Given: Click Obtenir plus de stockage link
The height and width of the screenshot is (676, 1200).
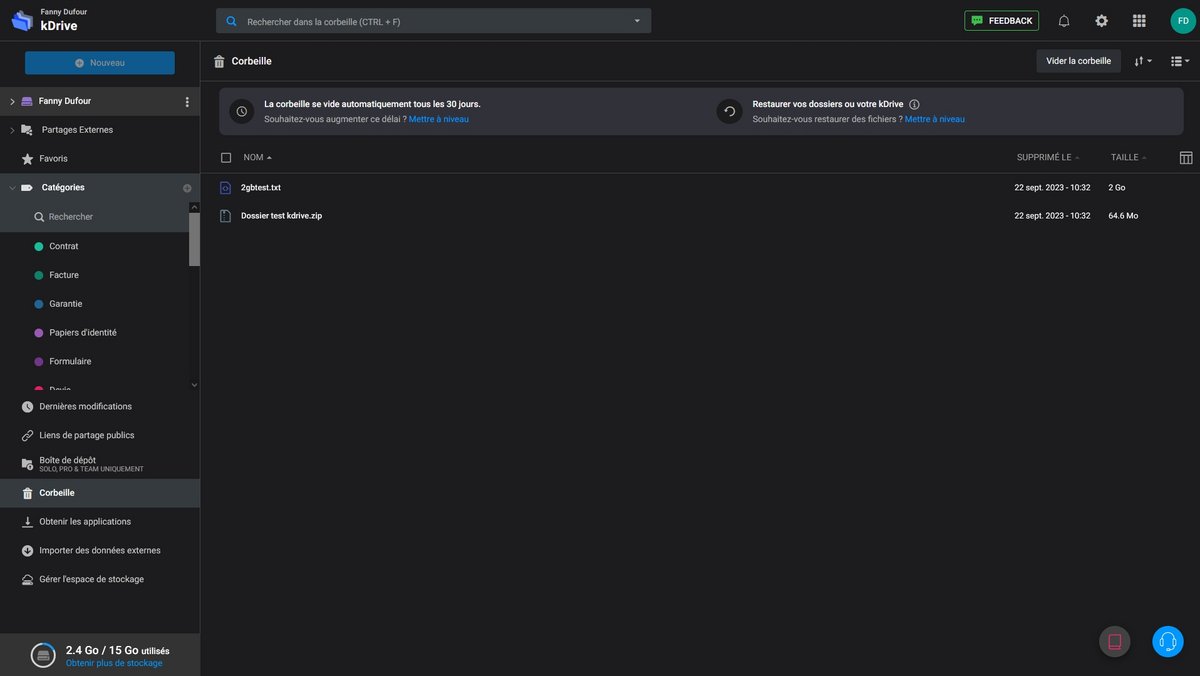Looking at the screenshot, I should pos(114,663).
